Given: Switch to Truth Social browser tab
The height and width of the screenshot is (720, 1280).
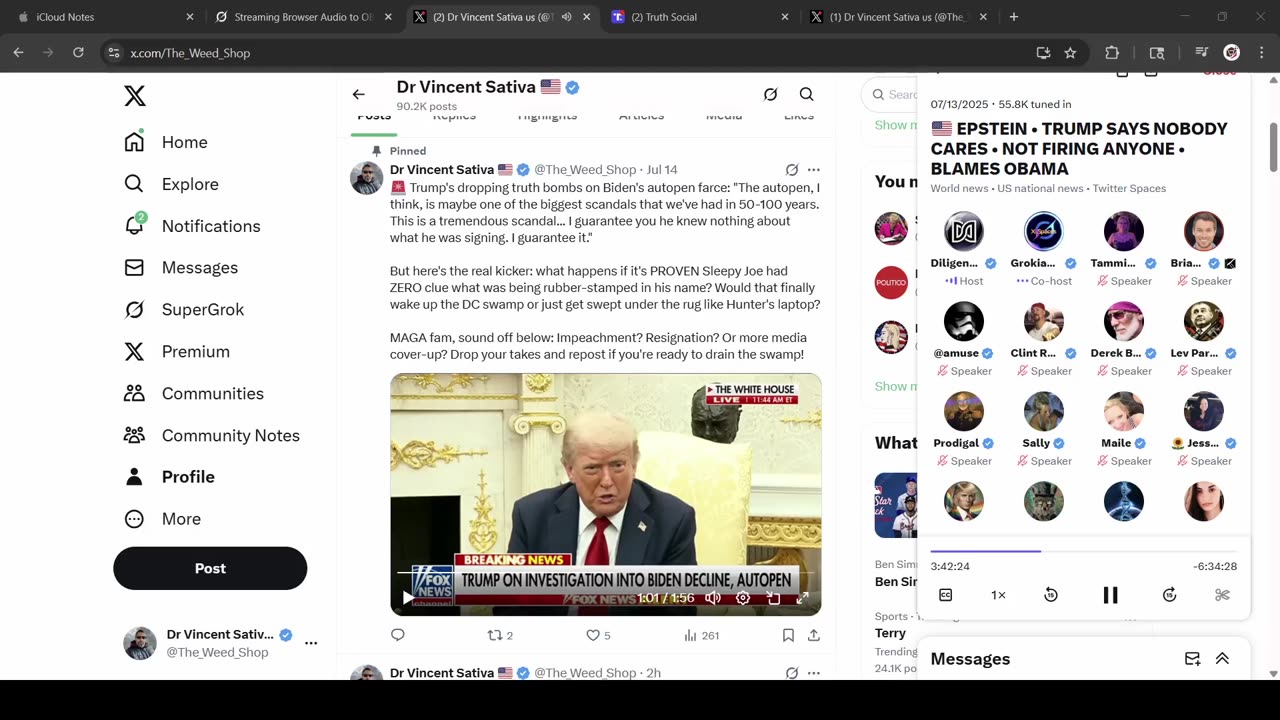Looking at the screenshot, I should click(x=700, y=17).
